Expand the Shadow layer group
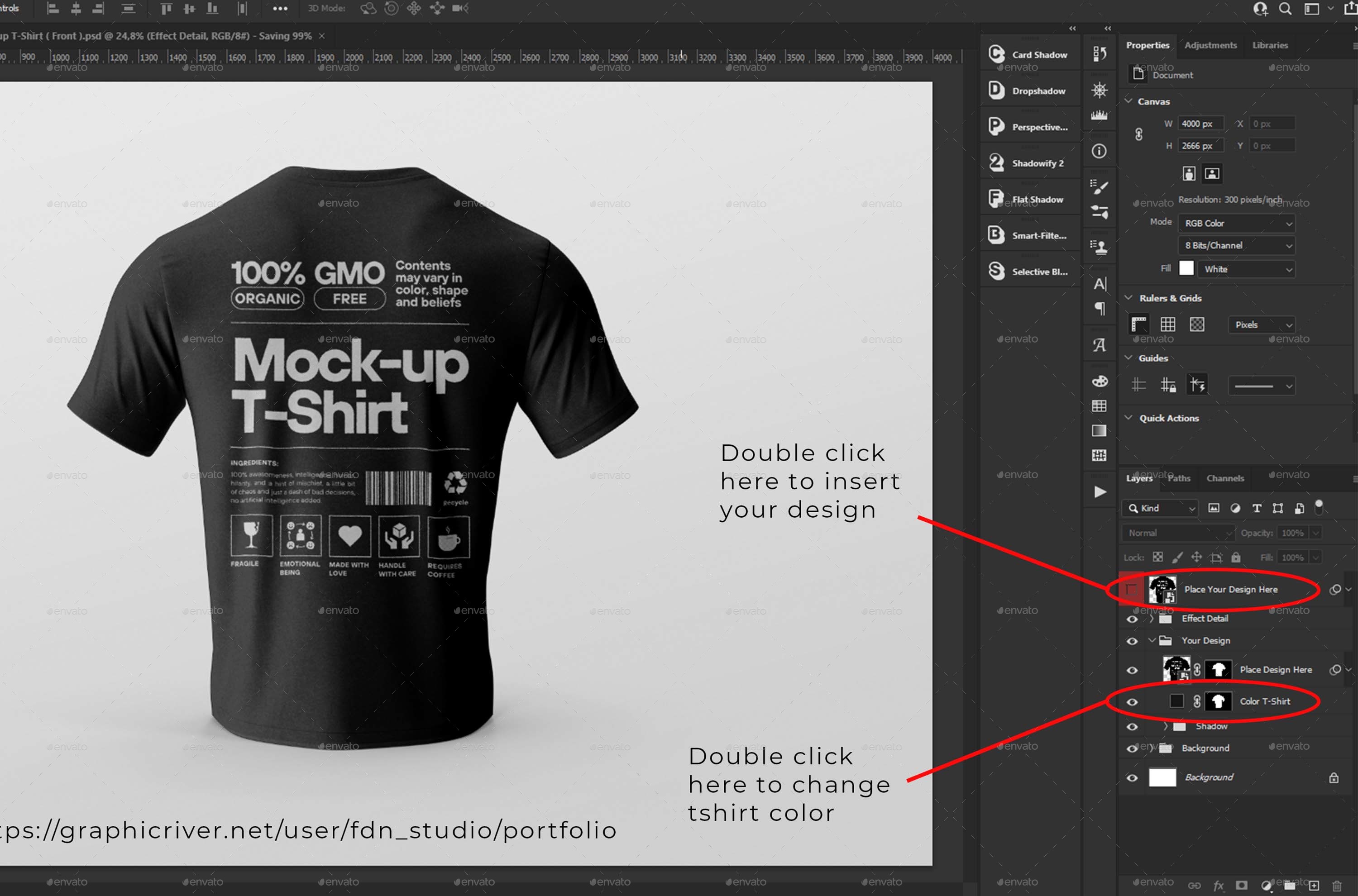The image size is (1358, 896). [1166, 726]
